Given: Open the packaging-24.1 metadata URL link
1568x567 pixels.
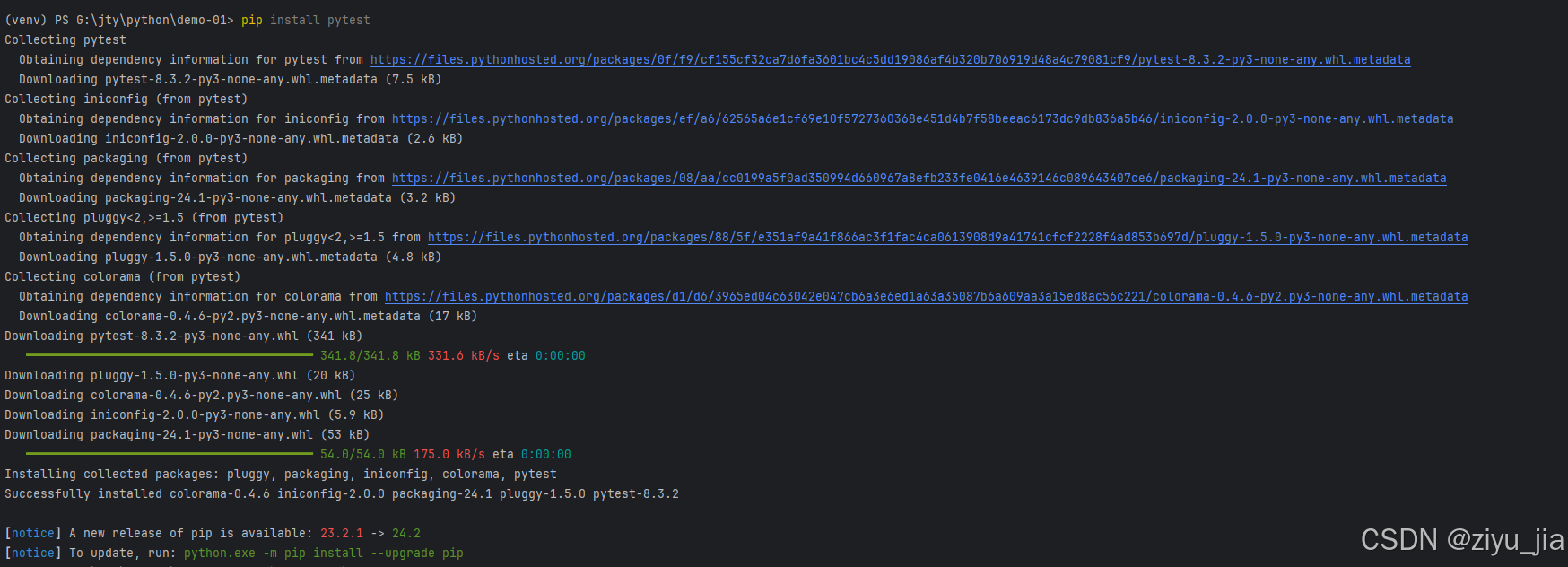Looking at the screenshot, I should pyautogui.click(x=919, y=179).
